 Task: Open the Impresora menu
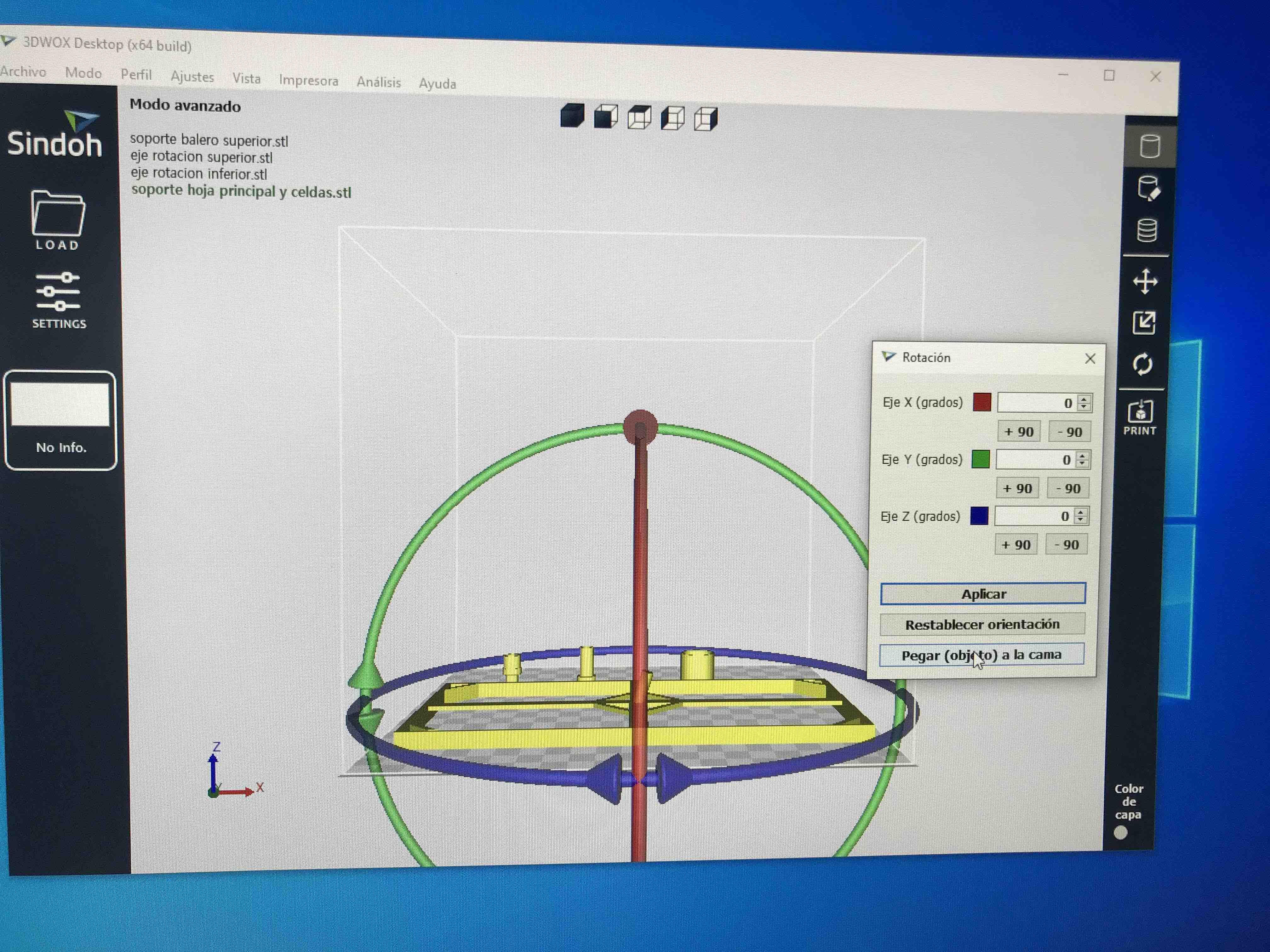click(x=308, y=81)
